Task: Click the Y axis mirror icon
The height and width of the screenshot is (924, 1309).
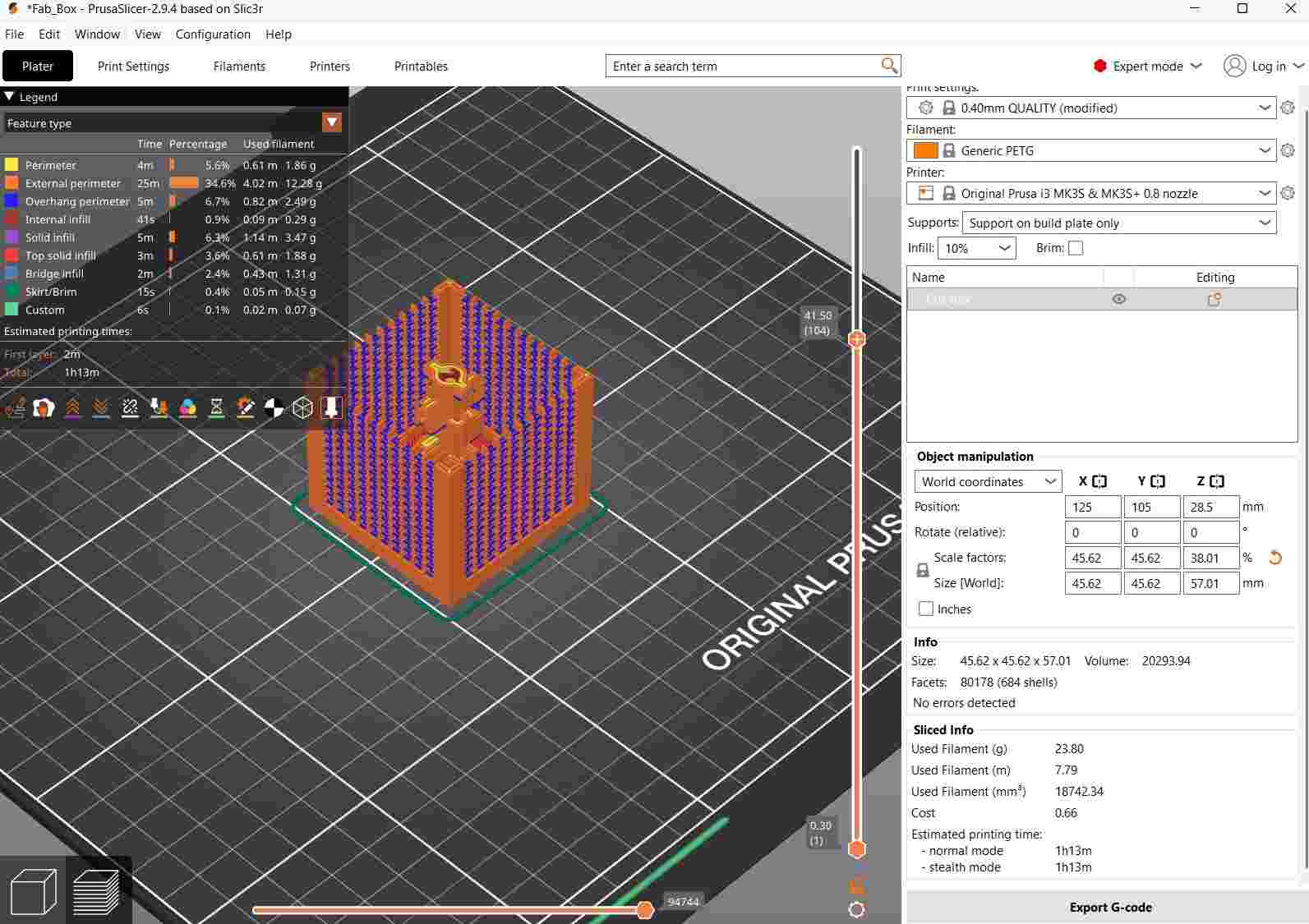Action: coord(1158,481)
